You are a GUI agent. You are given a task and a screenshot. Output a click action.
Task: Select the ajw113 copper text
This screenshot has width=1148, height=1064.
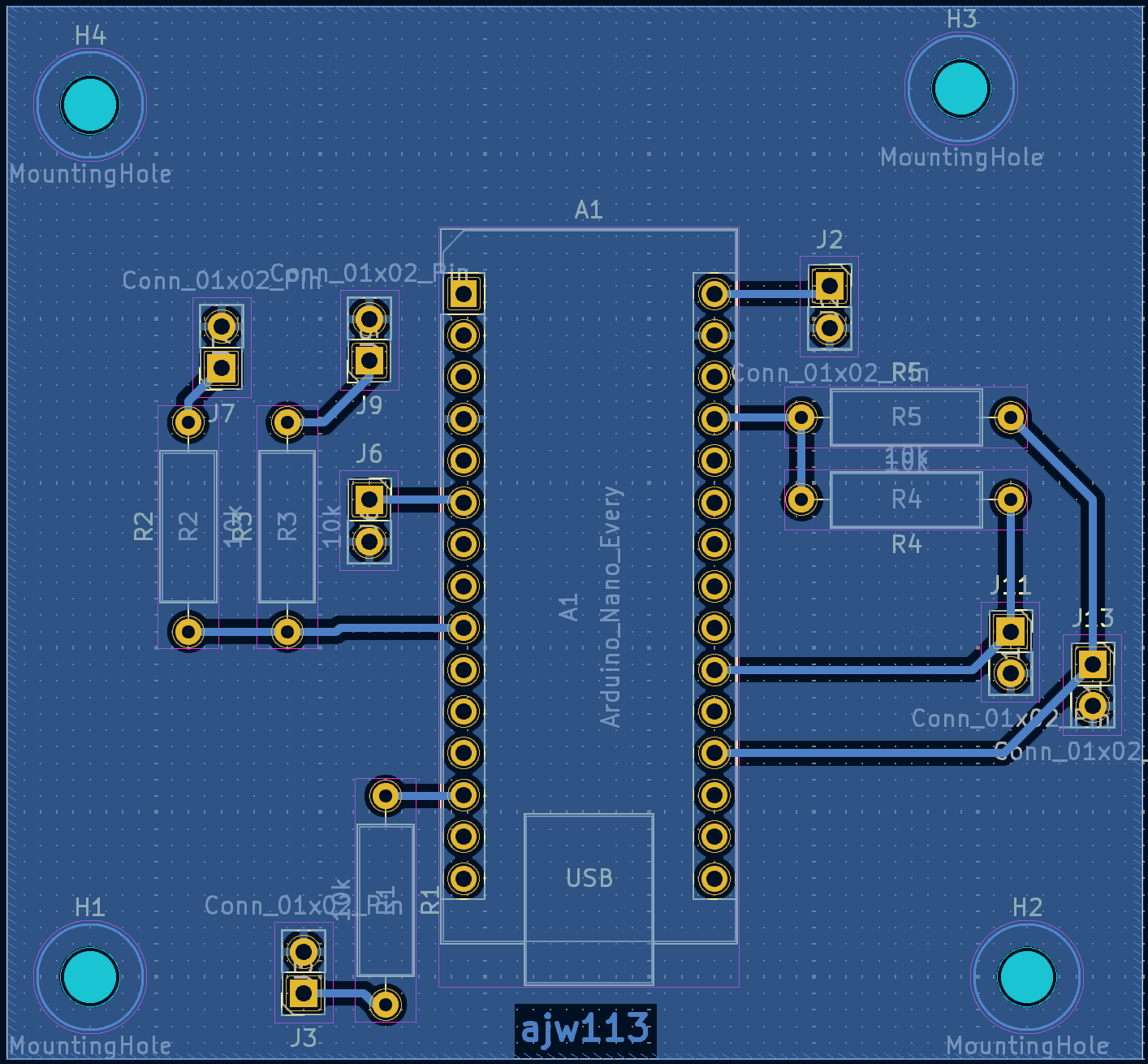[585, 1028]
